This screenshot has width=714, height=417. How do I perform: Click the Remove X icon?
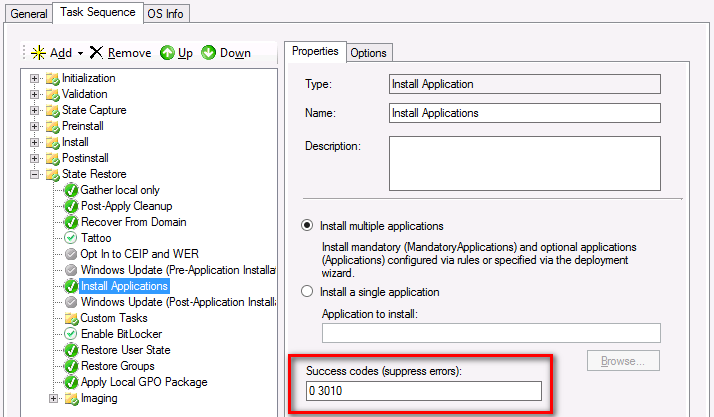(96, 52)
